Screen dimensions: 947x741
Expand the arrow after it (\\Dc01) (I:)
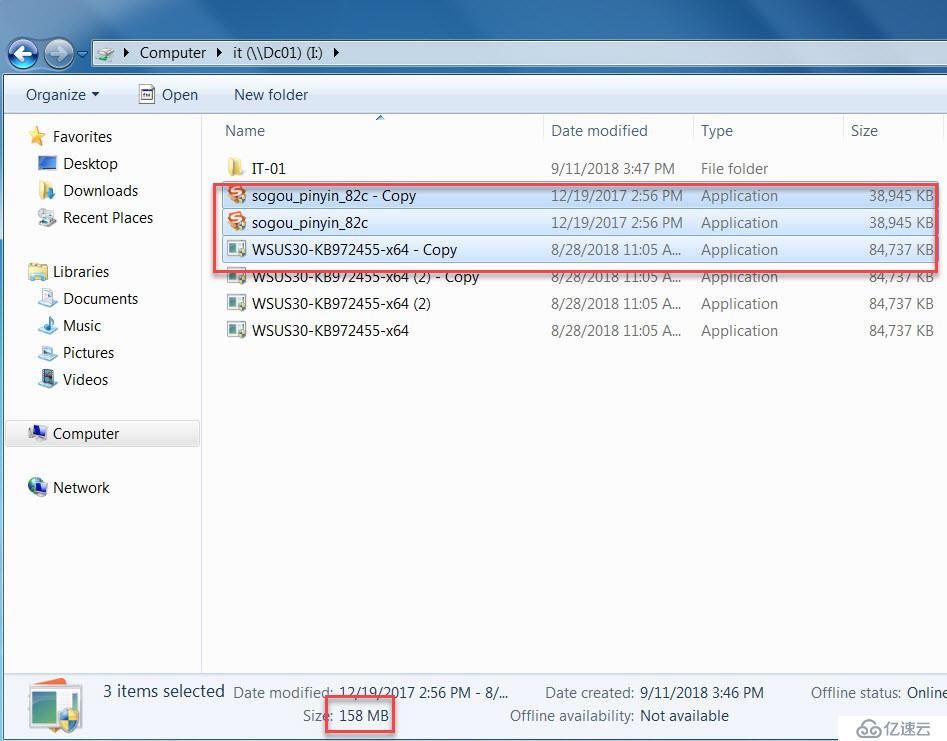point(336,53)
